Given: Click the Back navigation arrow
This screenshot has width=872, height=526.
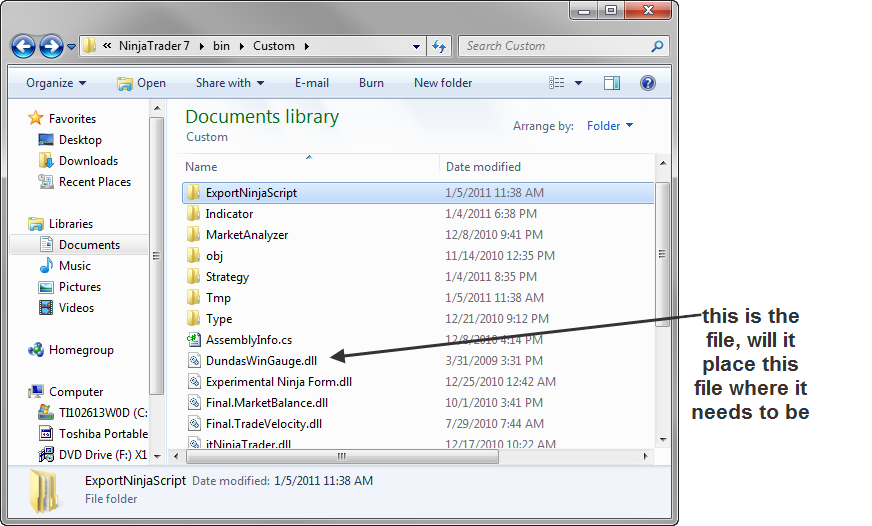Looking at the screenshot, I should pos(23,46).
